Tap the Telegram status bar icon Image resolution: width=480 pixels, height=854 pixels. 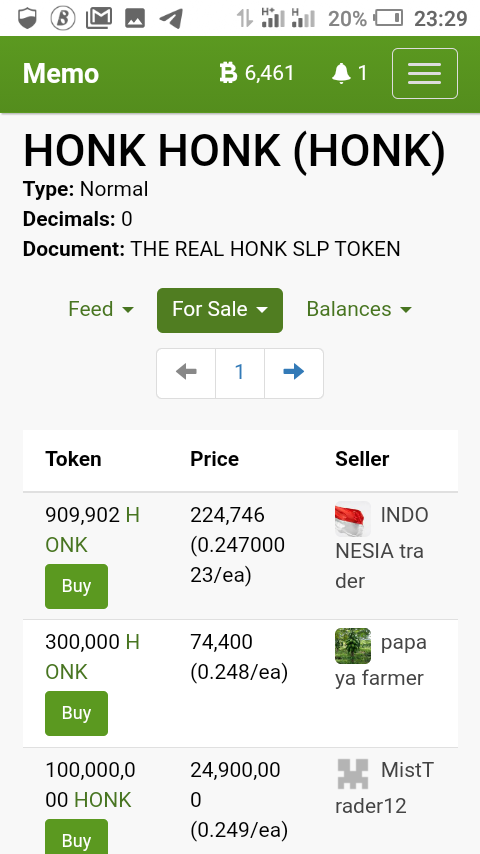click(171, 19)
